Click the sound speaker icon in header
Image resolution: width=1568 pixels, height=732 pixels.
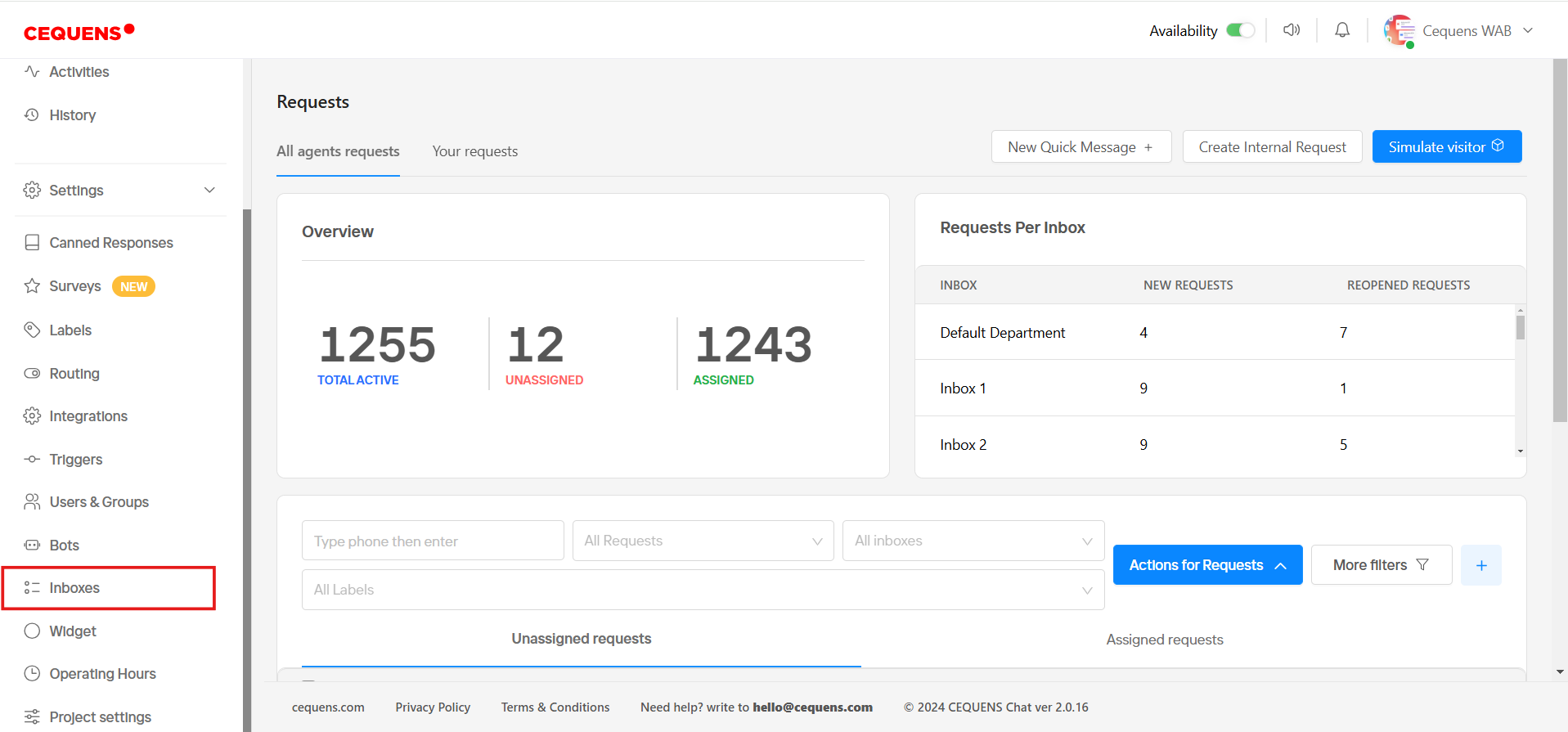tap(1292, 30)
